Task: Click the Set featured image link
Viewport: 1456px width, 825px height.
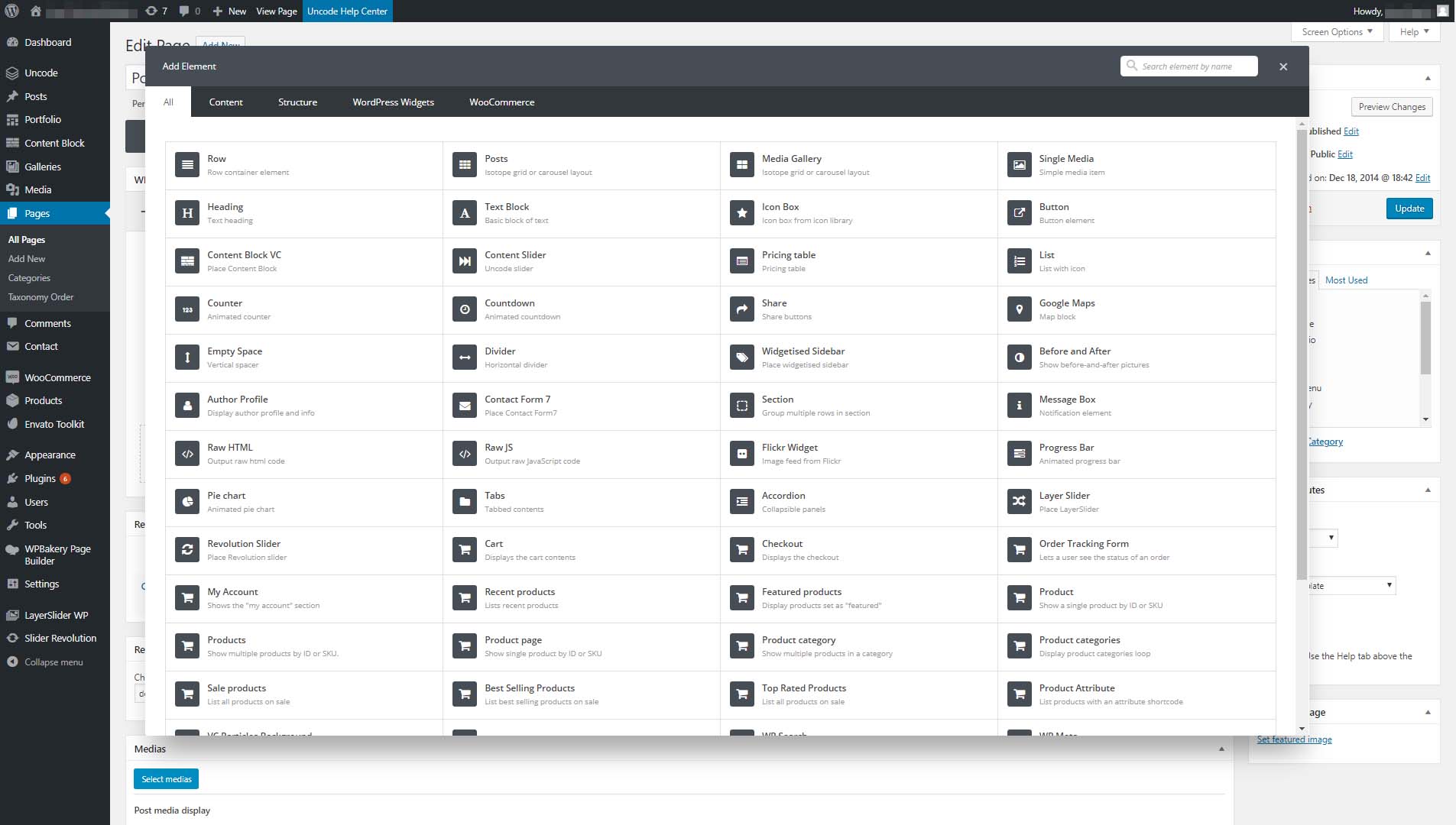Action: click(1294, 739)
